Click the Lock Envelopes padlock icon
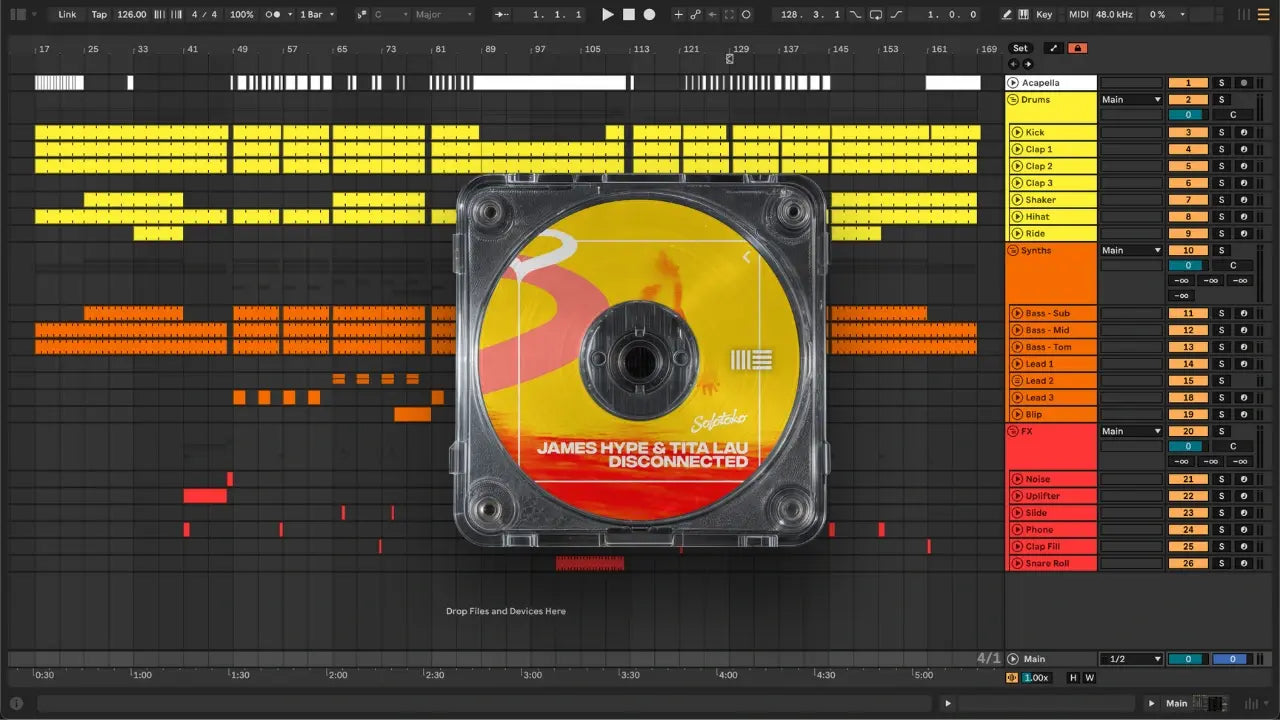This screenshot has width=1280, height=720. pos(1077,48)
